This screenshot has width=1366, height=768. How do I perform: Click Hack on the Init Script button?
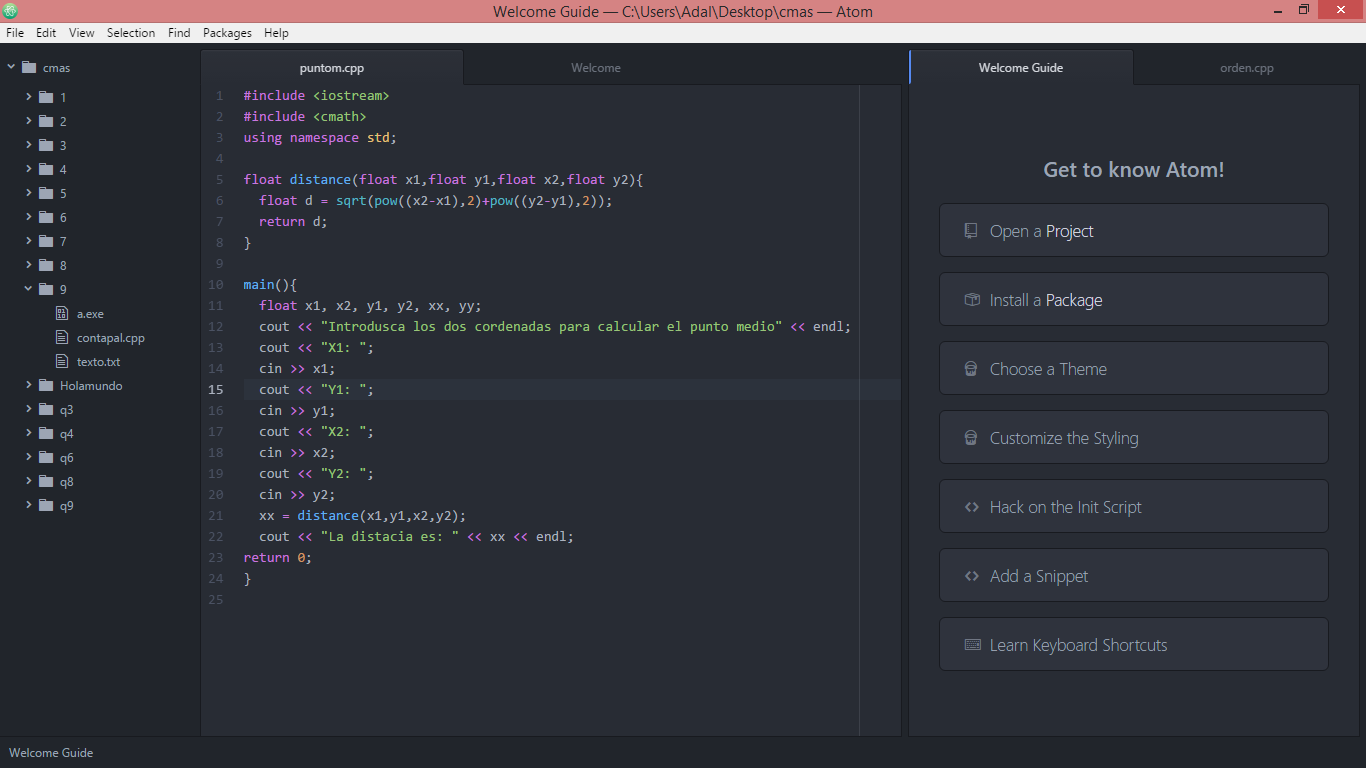point(1134,507)
